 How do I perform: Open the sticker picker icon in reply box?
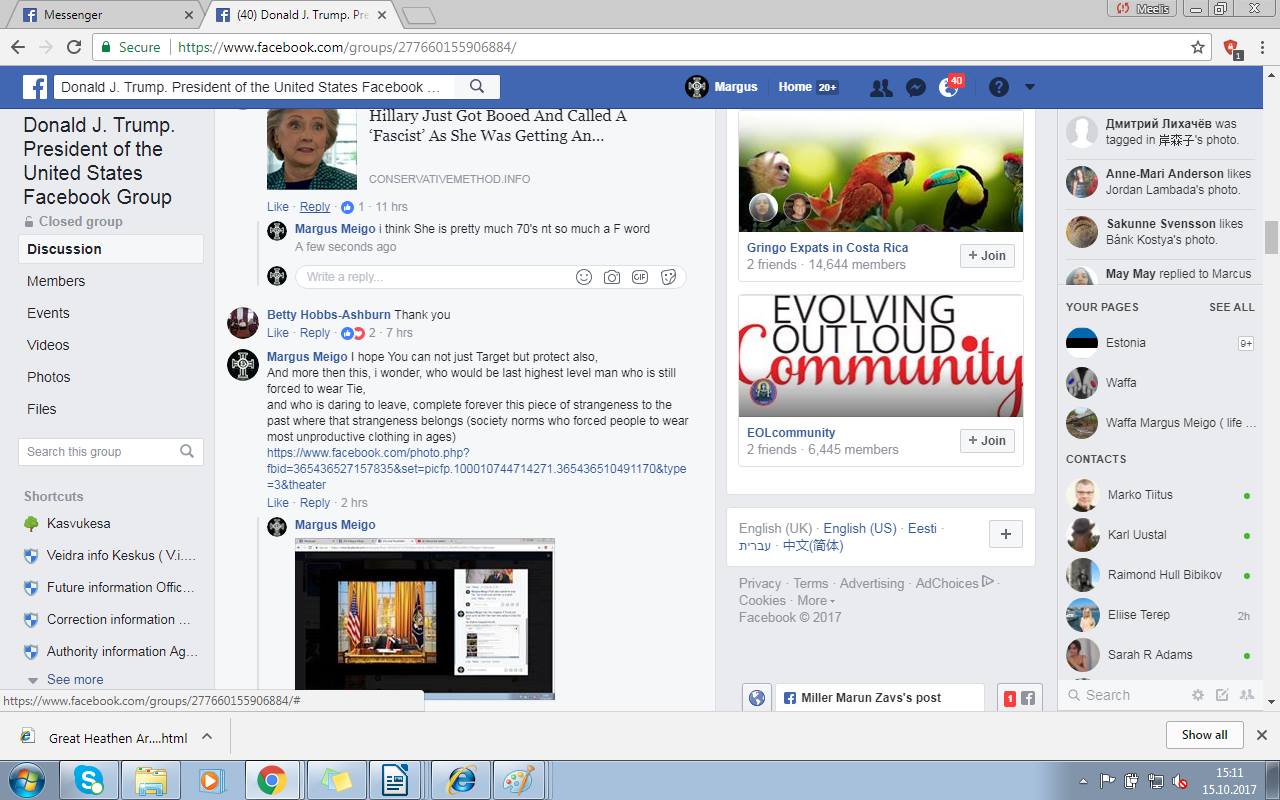click(668, 277)
